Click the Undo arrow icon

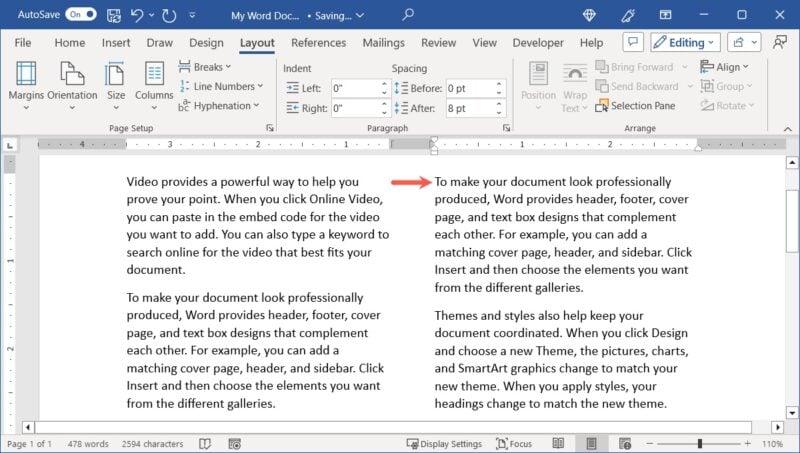tap(136, 15)
